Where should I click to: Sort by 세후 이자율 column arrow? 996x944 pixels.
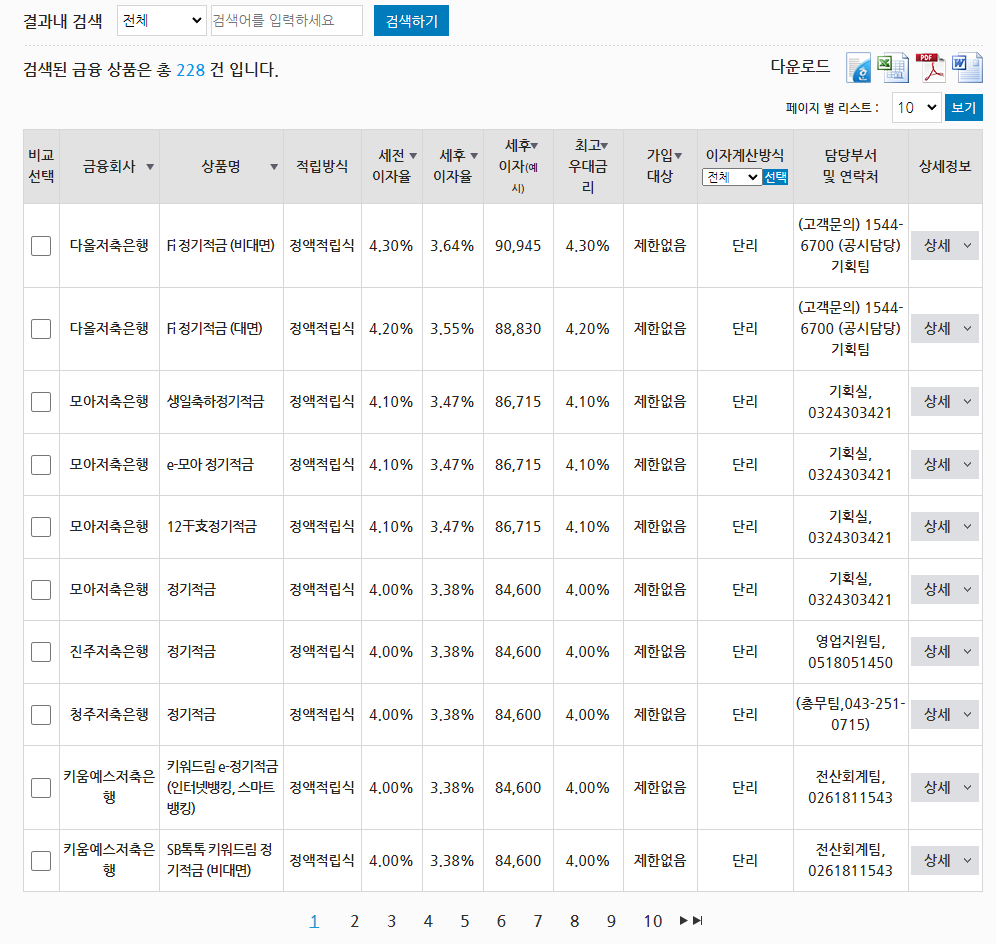[474, 156]
